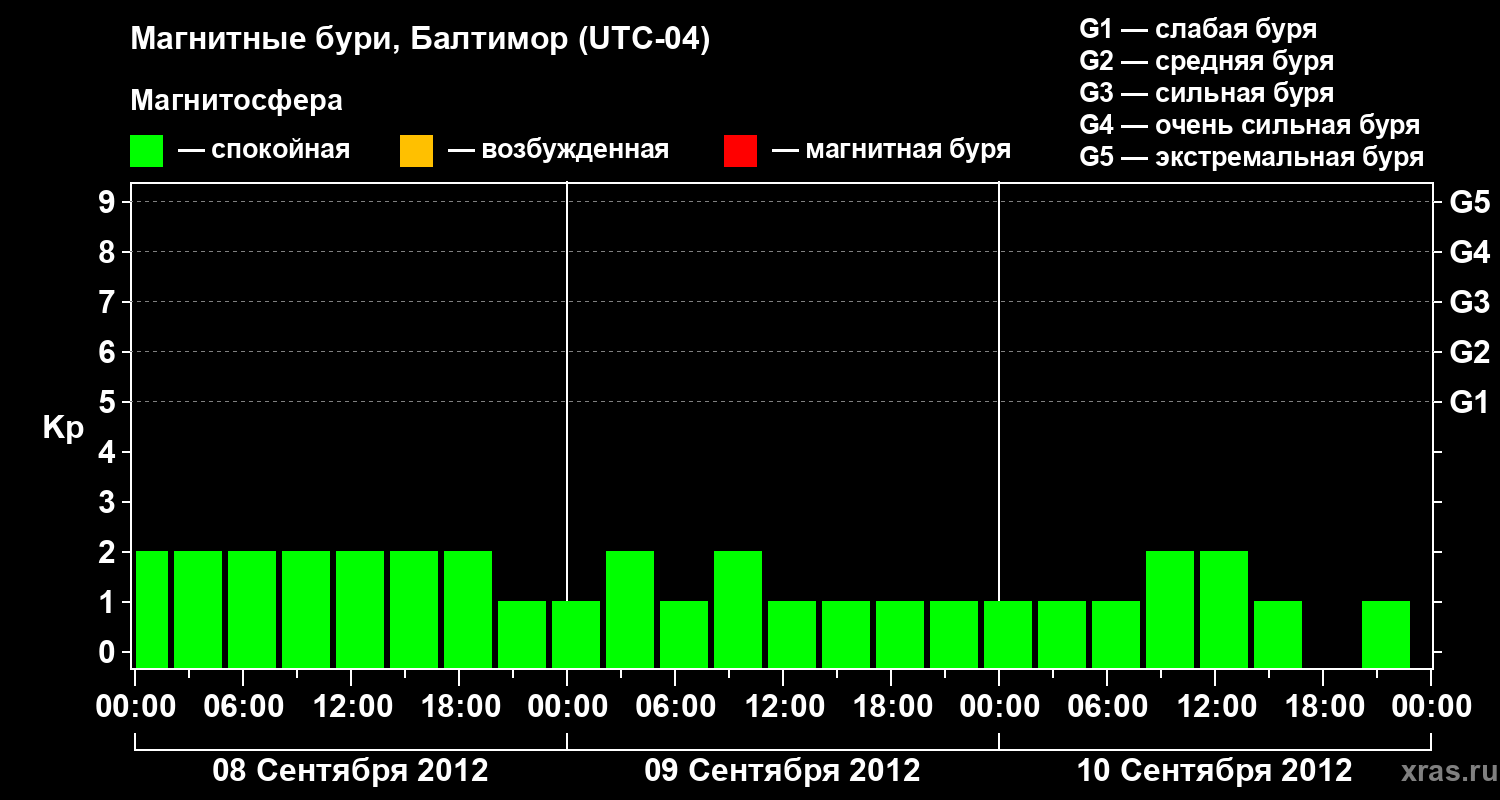Click the 'Магнитосфера' heading
Image resolution: width=1500 pixels, height=800 pixels.
click(x=236, y=101)
